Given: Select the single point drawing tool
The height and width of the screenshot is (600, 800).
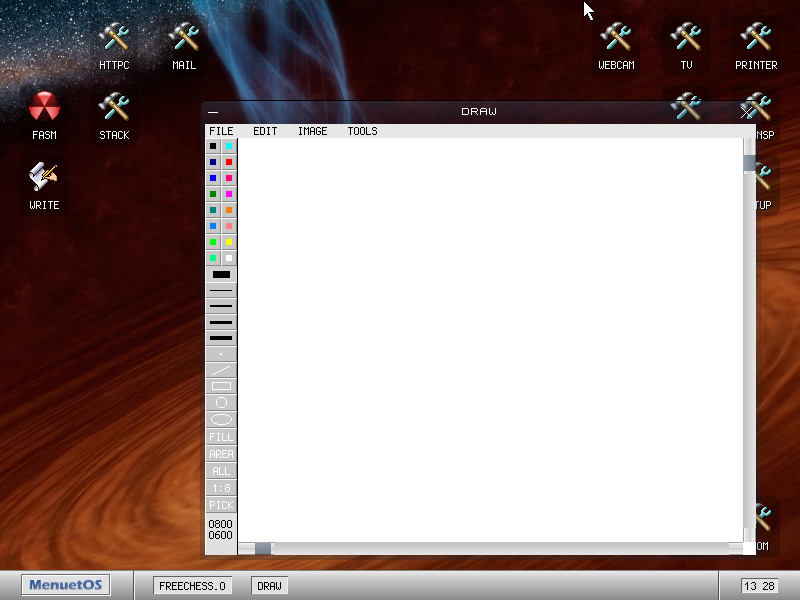Looking at the screenshot, I should 220,353.
